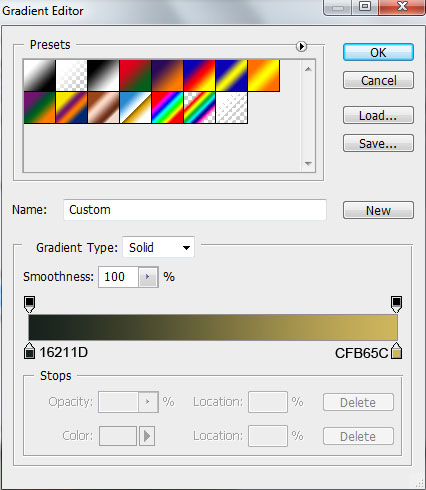Choose the chrome gradient preset

[135, 107]
